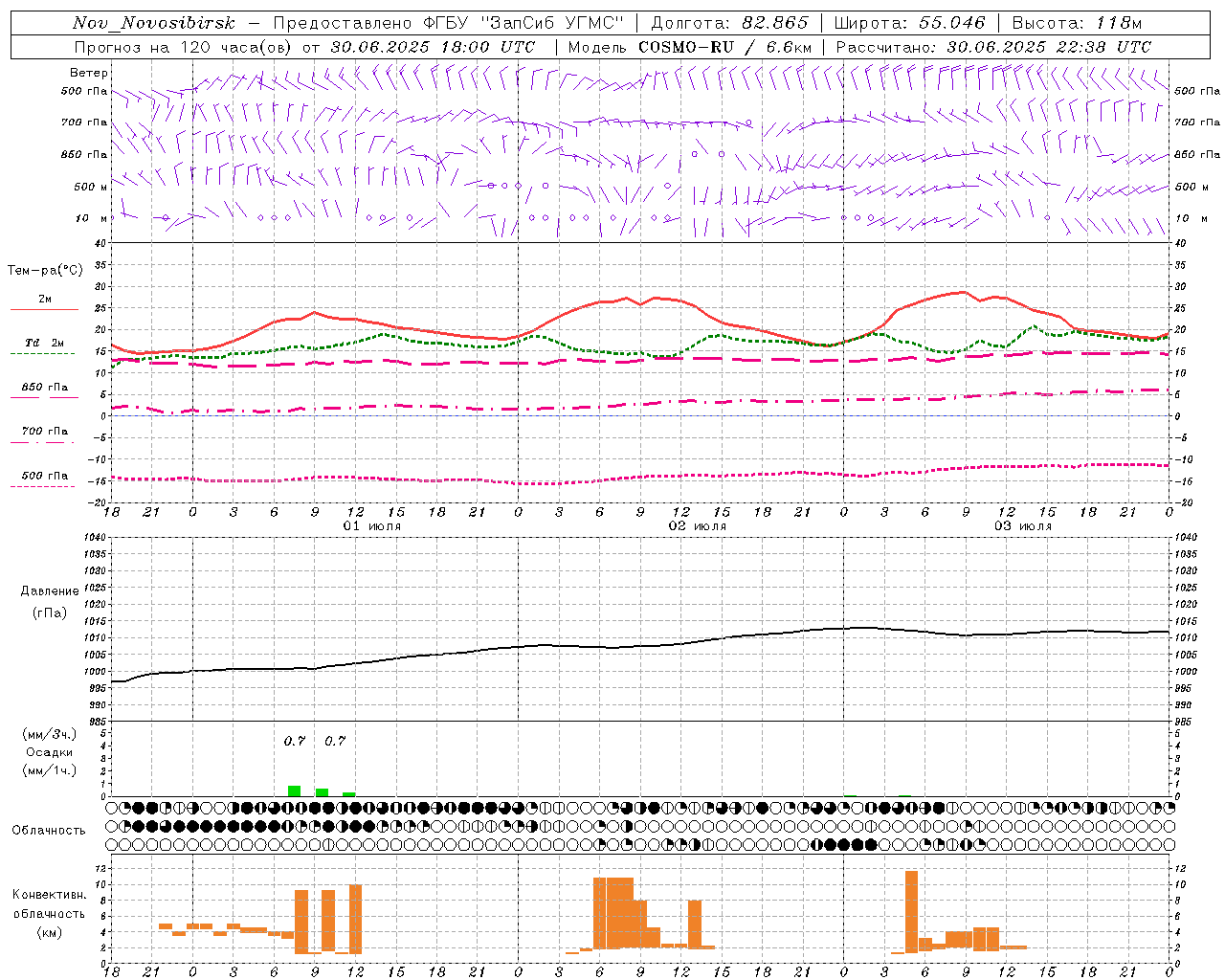Click the Ветер wind panel label
This screenshot has height=980, width=1225.
point(89,73)
